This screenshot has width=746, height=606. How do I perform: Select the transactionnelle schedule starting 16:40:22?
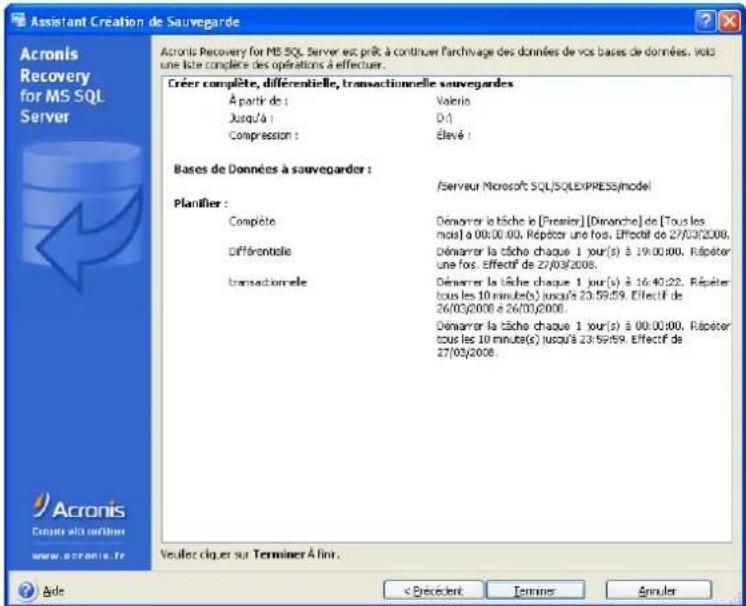[583, 295]
